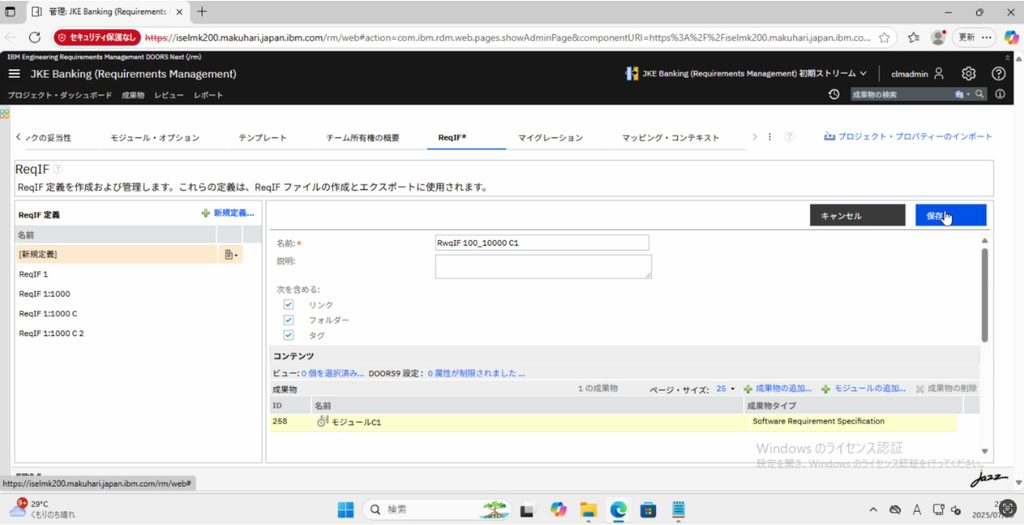Viewport: 1024px width, 525px height.
Task: Open the browser favorites list icon
Action: [914, 37]
